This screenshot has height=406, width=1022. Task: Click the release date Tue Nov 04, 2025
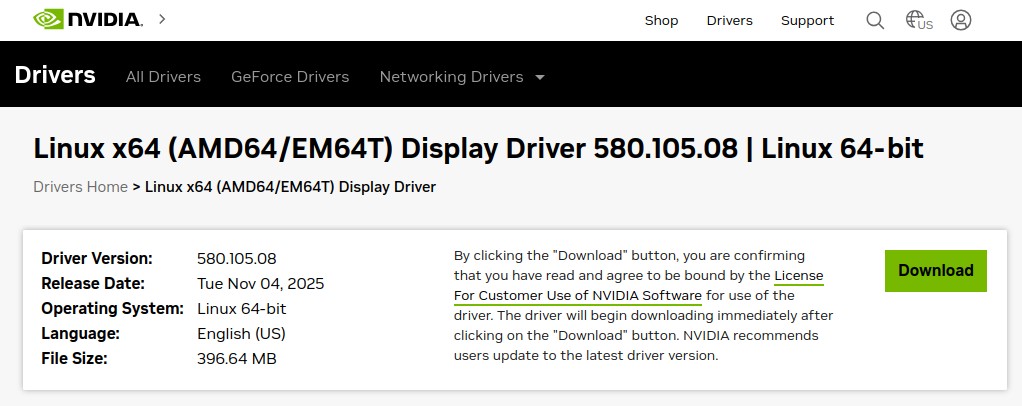[x=260, y=283]
